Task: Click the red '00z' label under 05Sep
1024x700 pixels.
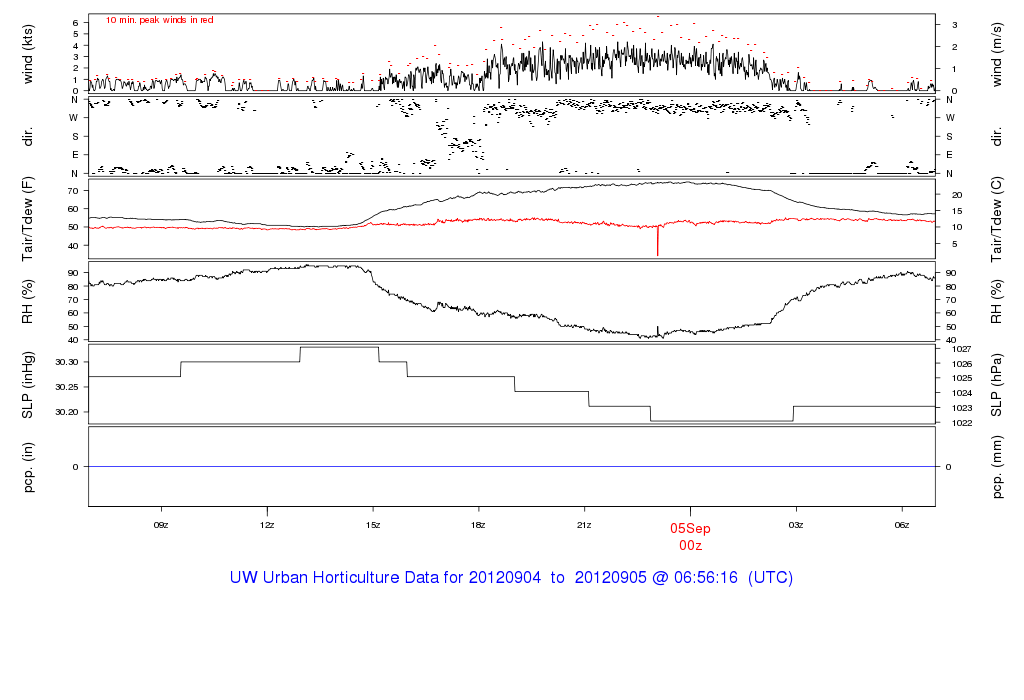Action: point(690,545)
